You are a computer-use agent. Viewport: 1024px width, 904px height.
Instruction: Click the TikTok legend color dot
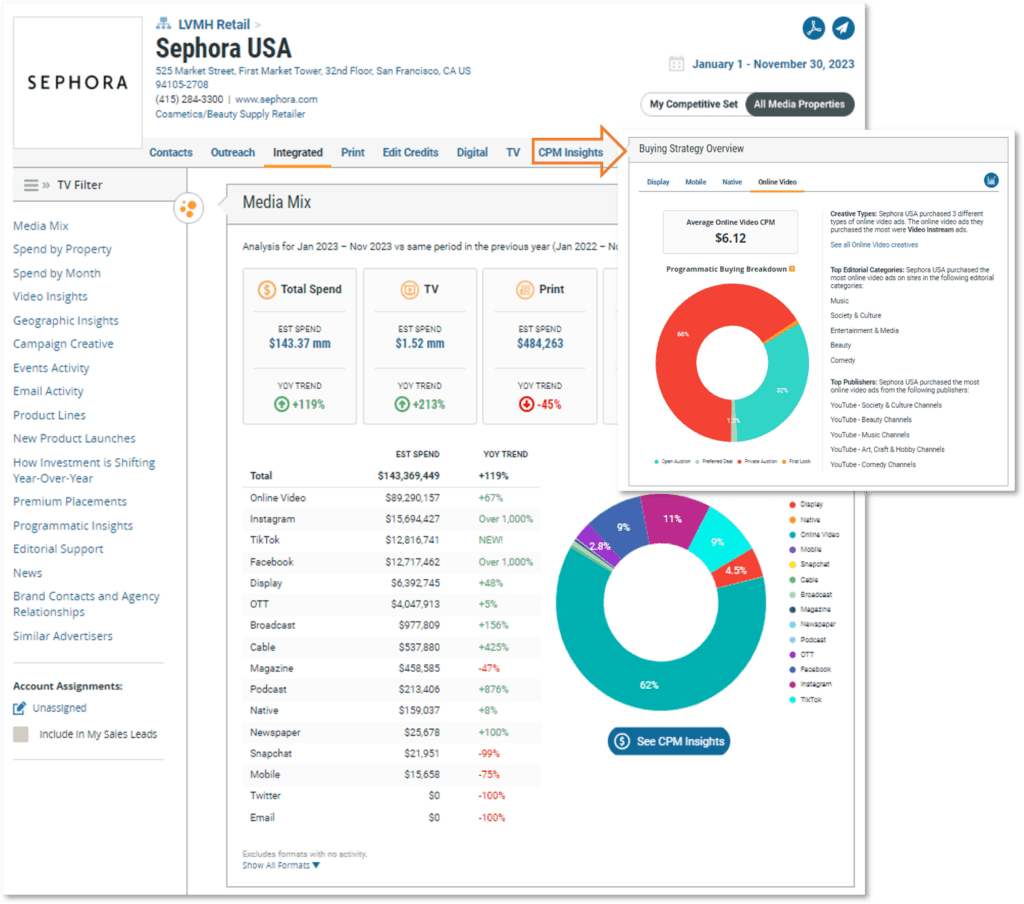pyautogui.click(x=792, y=700)
